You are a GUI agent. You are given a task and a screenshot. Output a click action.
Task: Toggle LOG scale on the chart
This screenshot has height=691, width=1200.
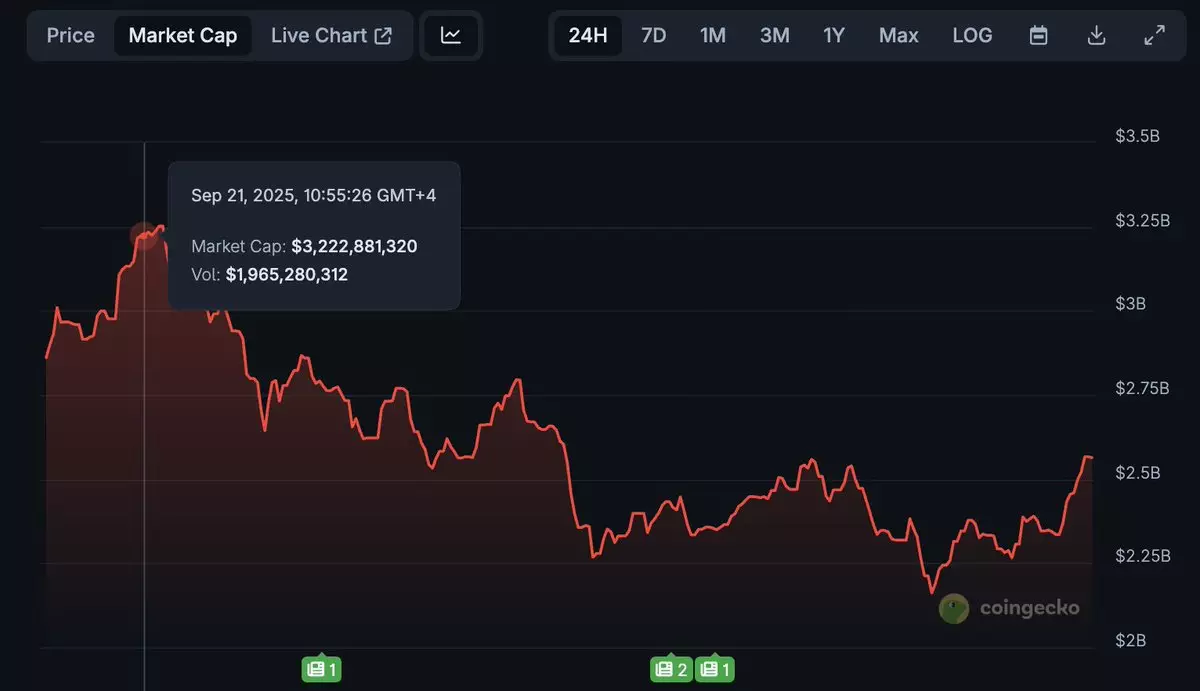972,36
